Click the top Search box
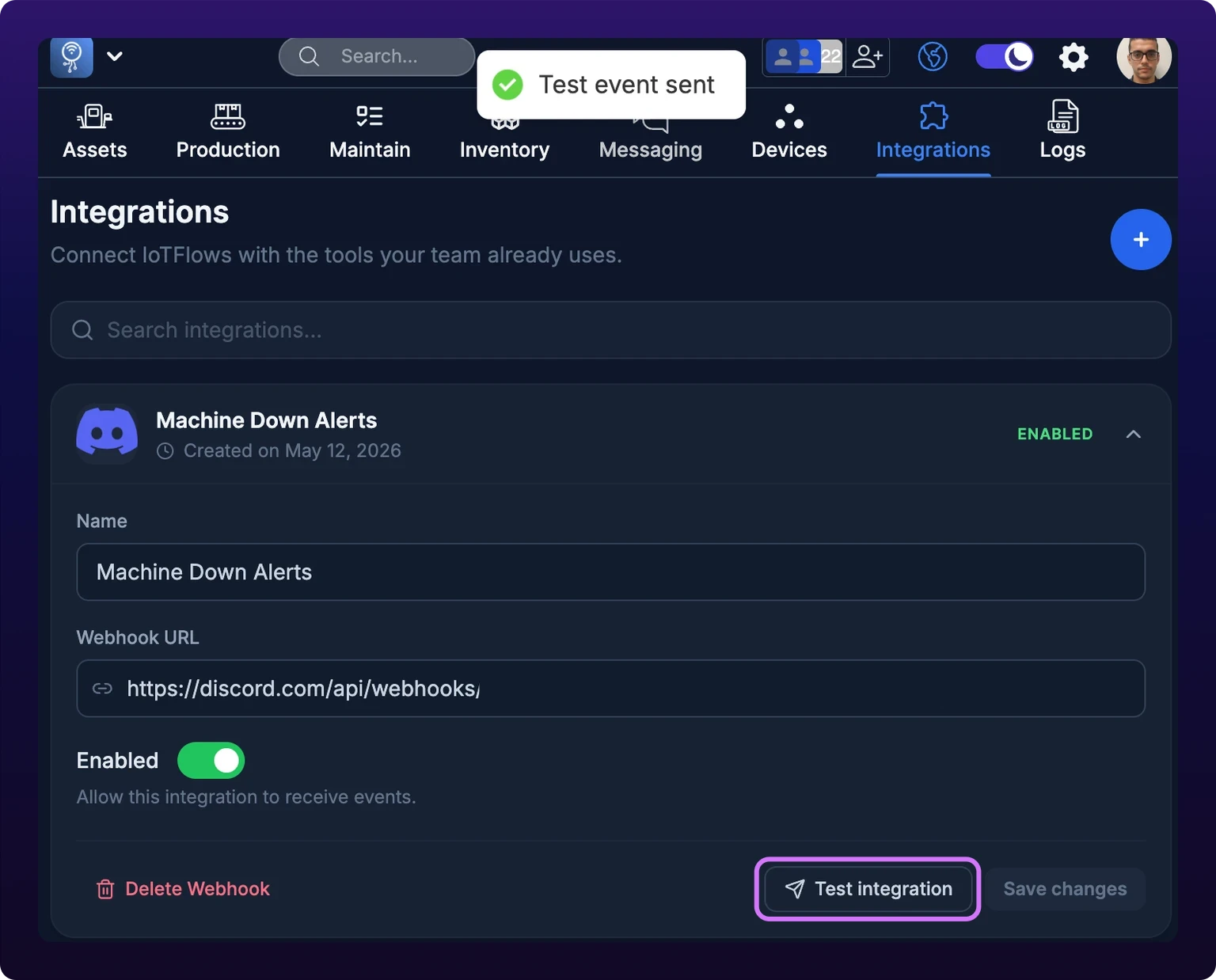This screenshot has width=1216, height=980. pos(377,57)
